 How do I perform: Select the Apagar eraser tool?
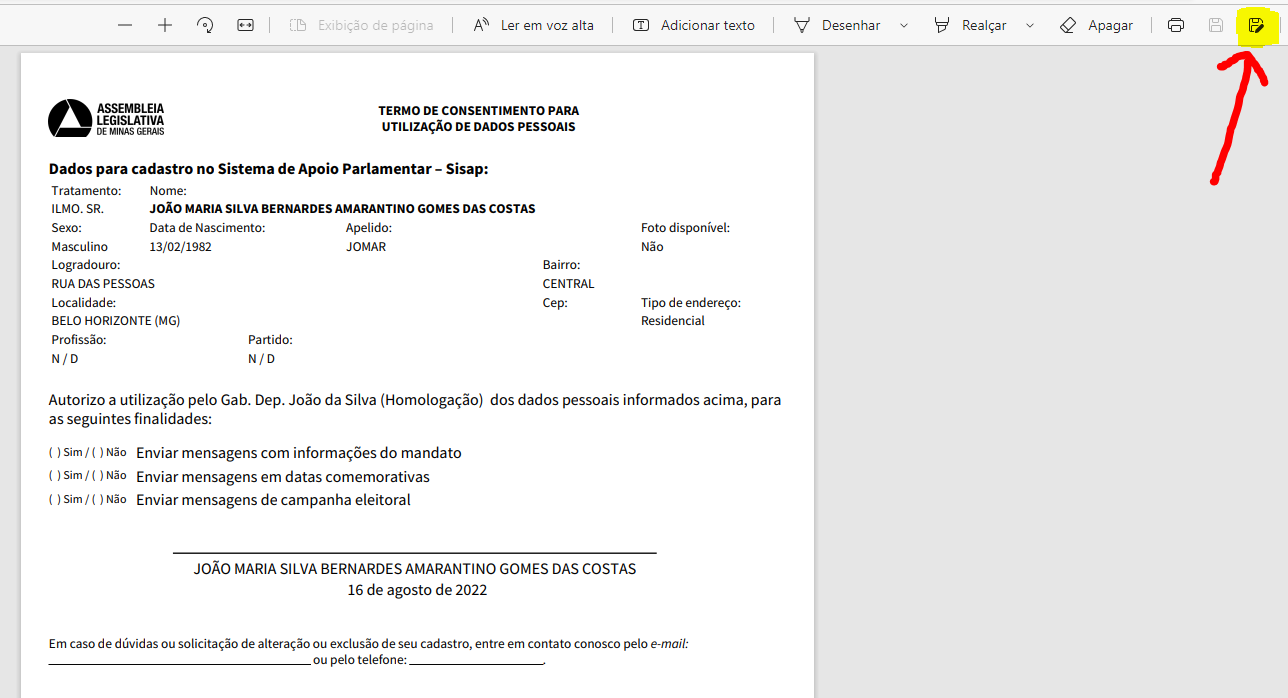pyautogui.click(x=1096, y=25)
